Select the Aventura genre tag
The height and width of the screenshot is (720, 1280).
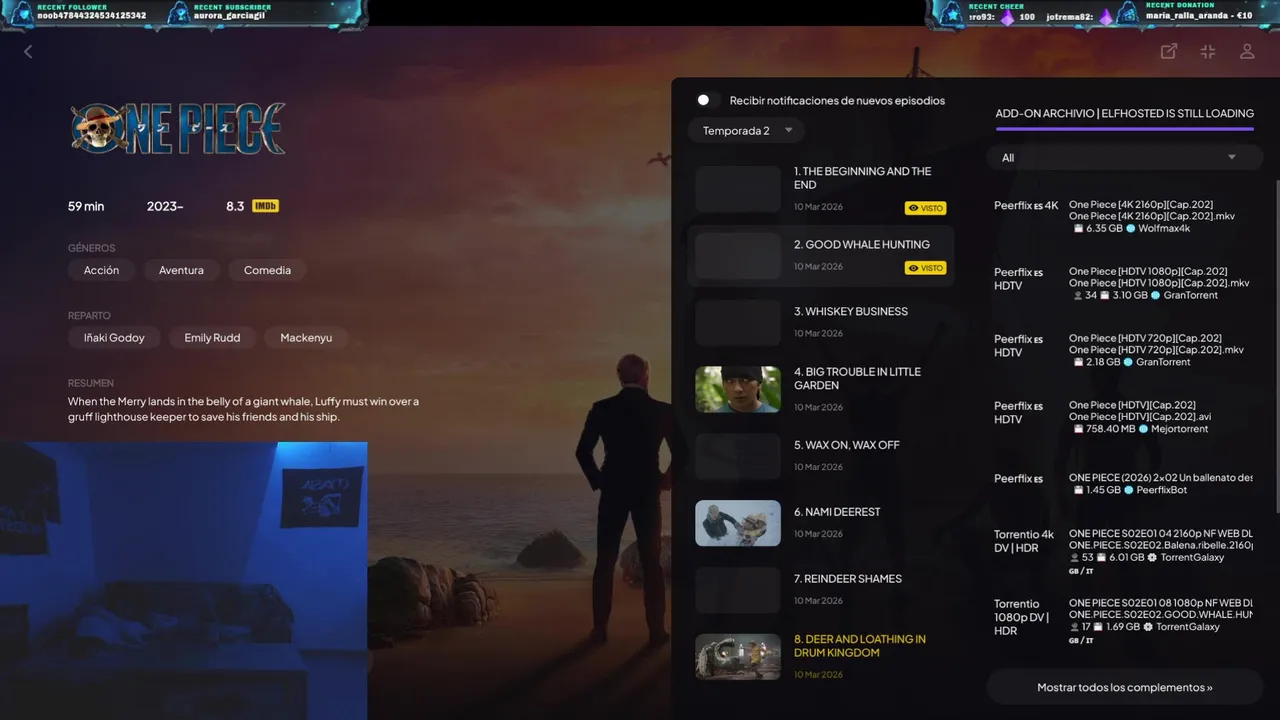click(x=181, y=270)
